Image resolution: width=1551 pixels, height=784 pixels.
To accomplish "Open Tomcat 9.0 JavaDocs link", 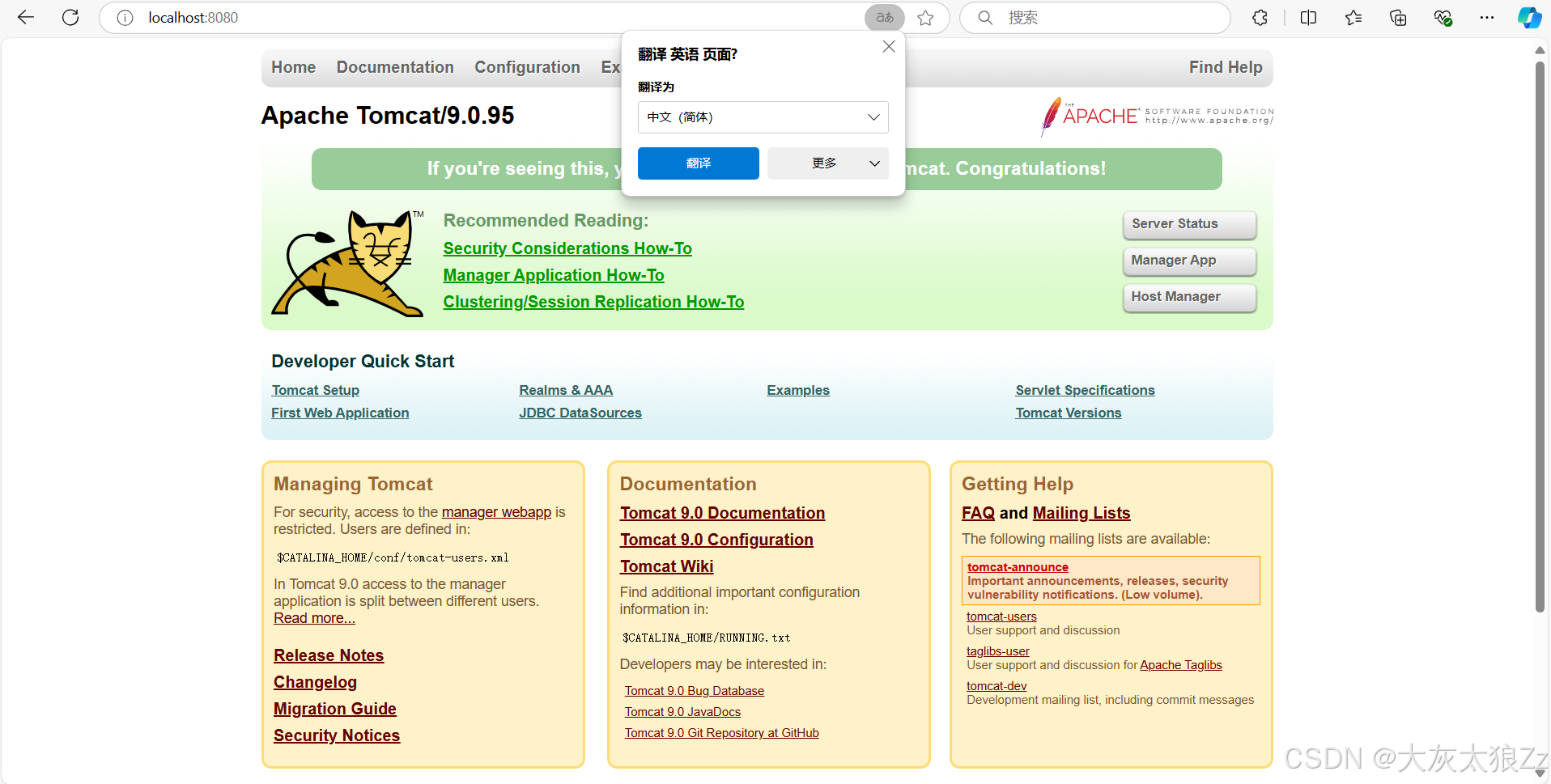I will pyautogui.click(x=682, y=712).
